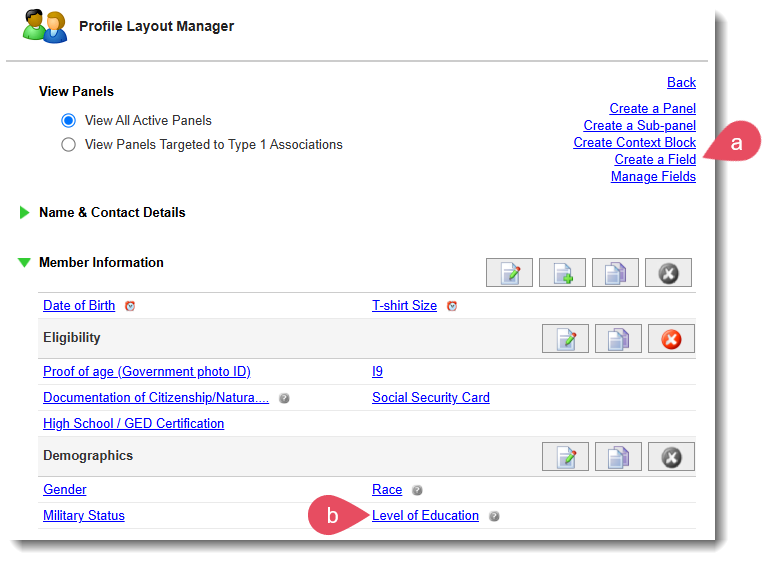Edit the Demographics sub-panel
This screenshot has width=769, height=563.
point(565,457)
